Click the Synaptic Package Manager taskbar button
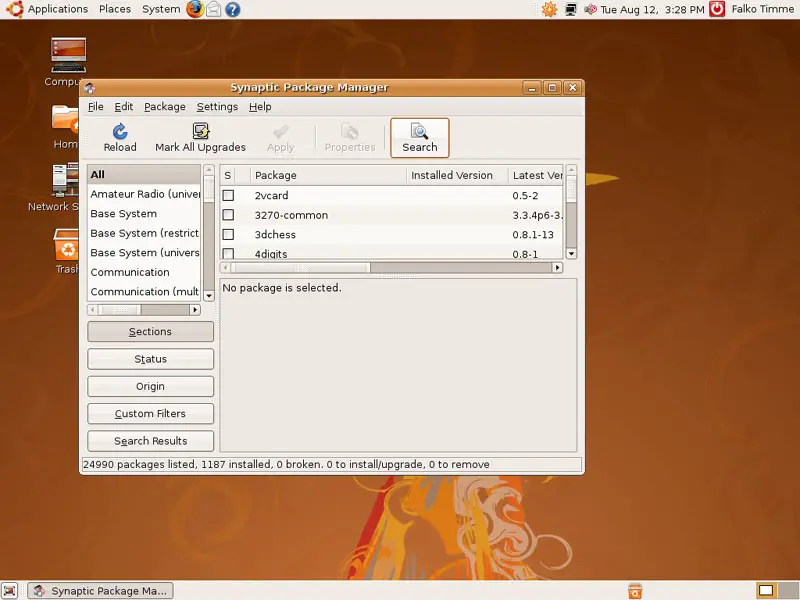This screenshot has width=800, height=600. click(x=101, y=591)
